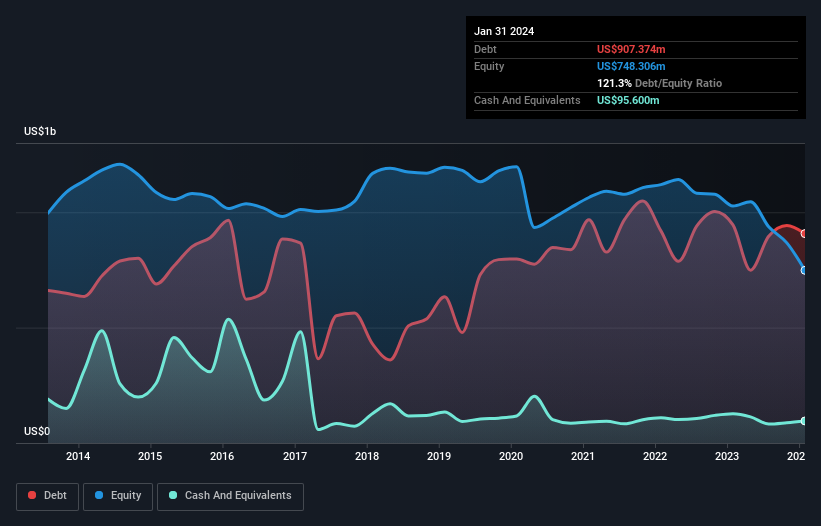Image resolution: width=821 pixels, height=526 pixels.
Task: Click the red Debt endpoint marker
Action: pyautogui.click(x=804, y=233)
